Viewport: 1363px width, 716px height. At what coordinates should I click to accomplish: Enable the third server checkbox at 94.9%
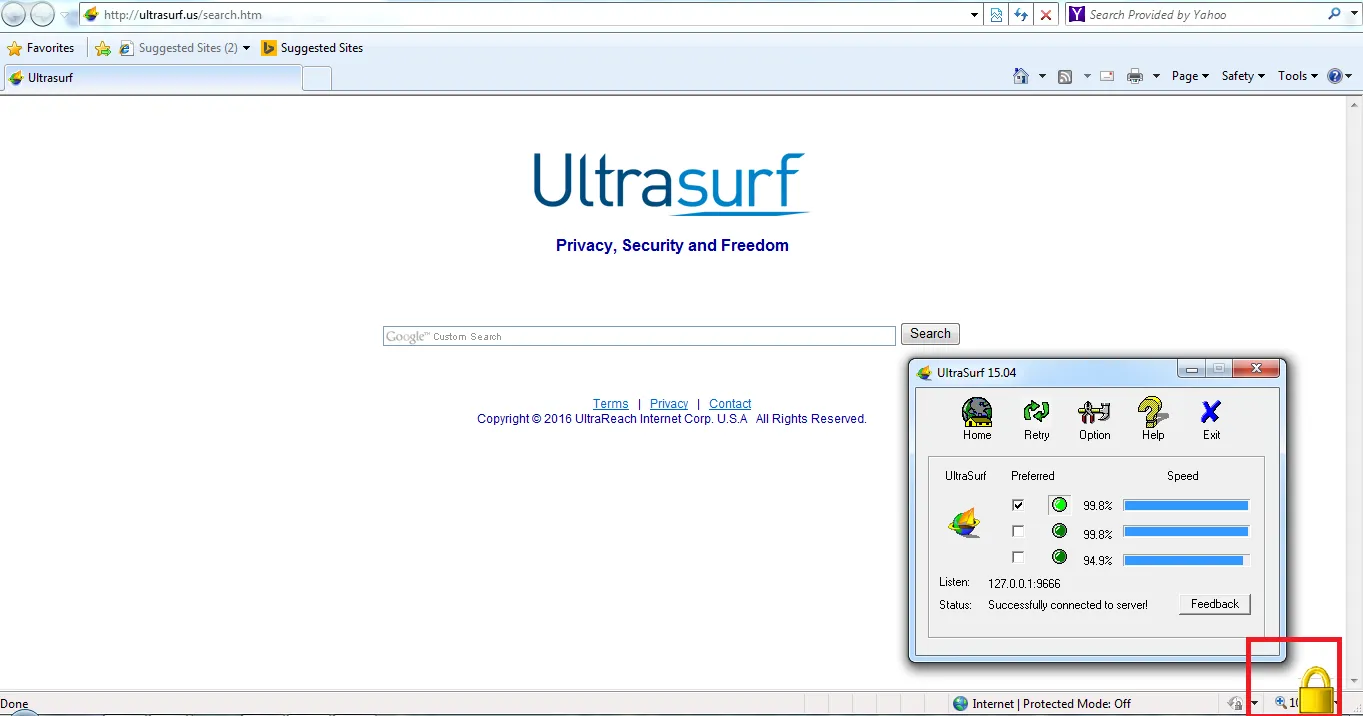click(1018, 557)
